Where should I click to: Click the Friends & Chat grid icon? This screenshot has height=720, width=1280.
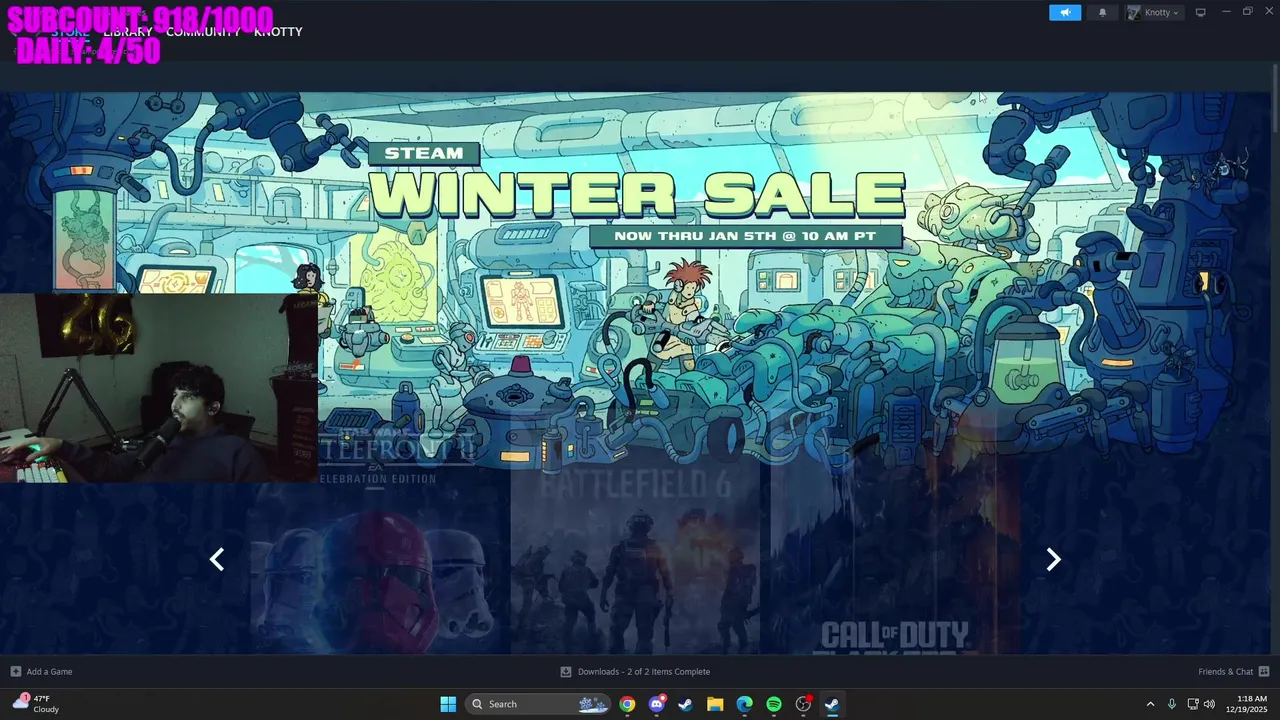1264,671
